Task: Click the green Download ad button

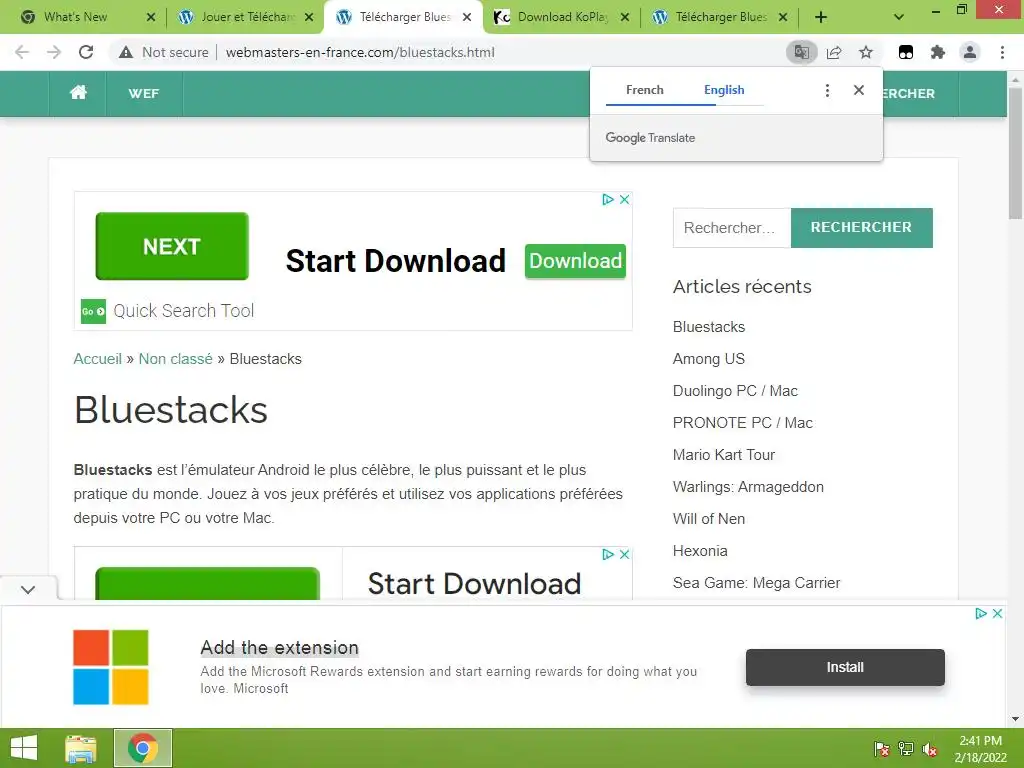Action: click(x=575, y=261)
